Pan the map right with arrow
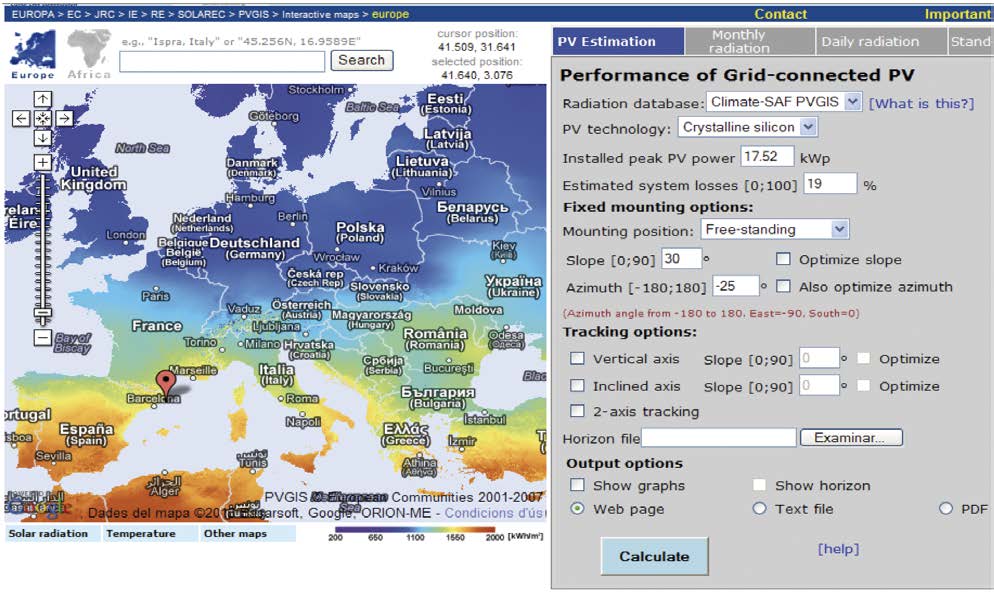 (x=64, y=118)
